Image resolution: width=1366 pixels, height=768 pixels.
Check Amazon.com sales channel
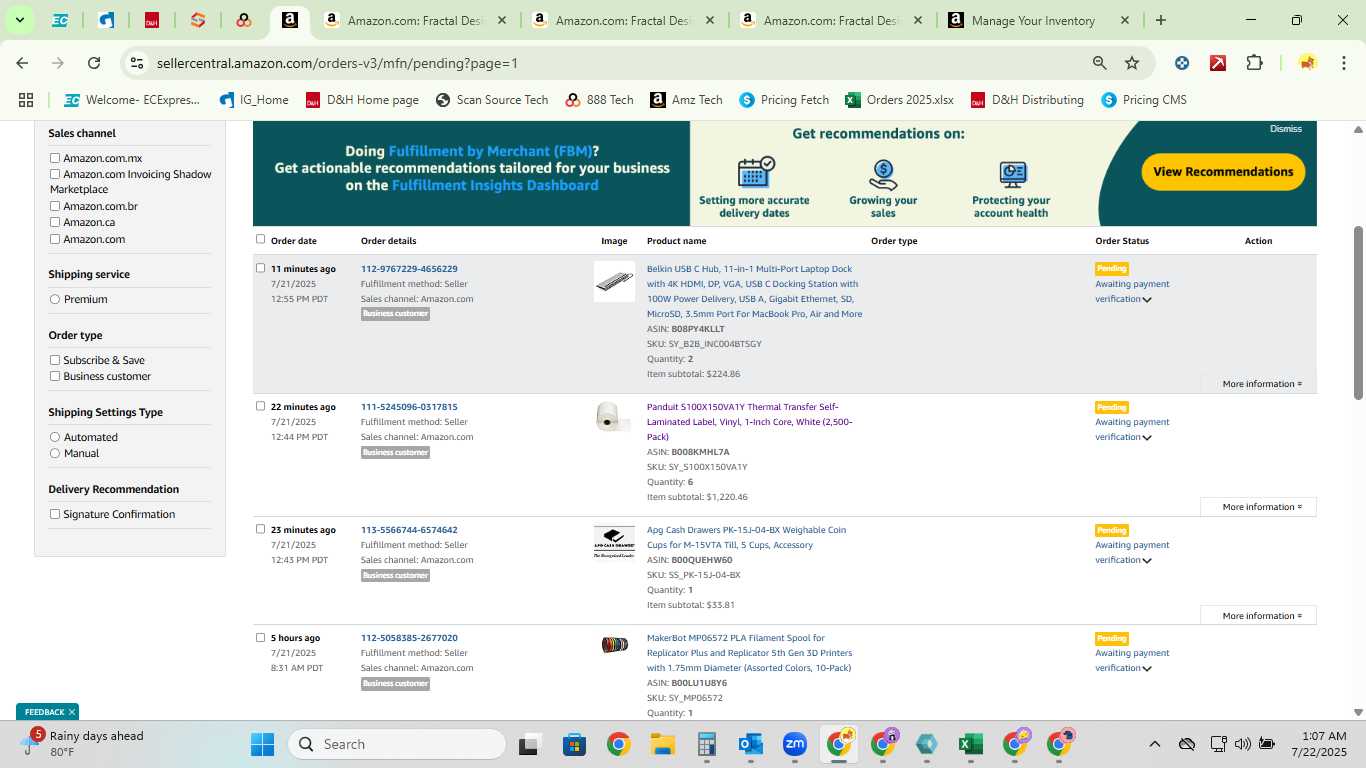[x=55, y=239]
